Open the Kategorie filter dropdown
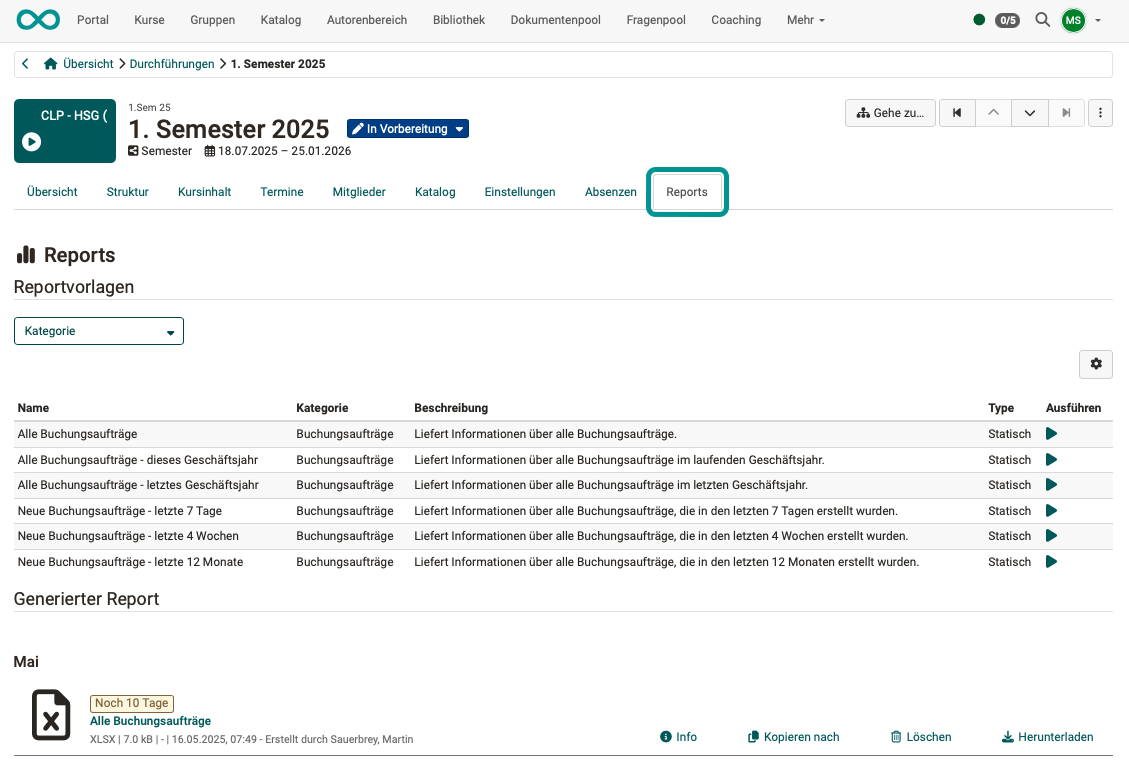The image size is (1129, 767). point(98,330)
